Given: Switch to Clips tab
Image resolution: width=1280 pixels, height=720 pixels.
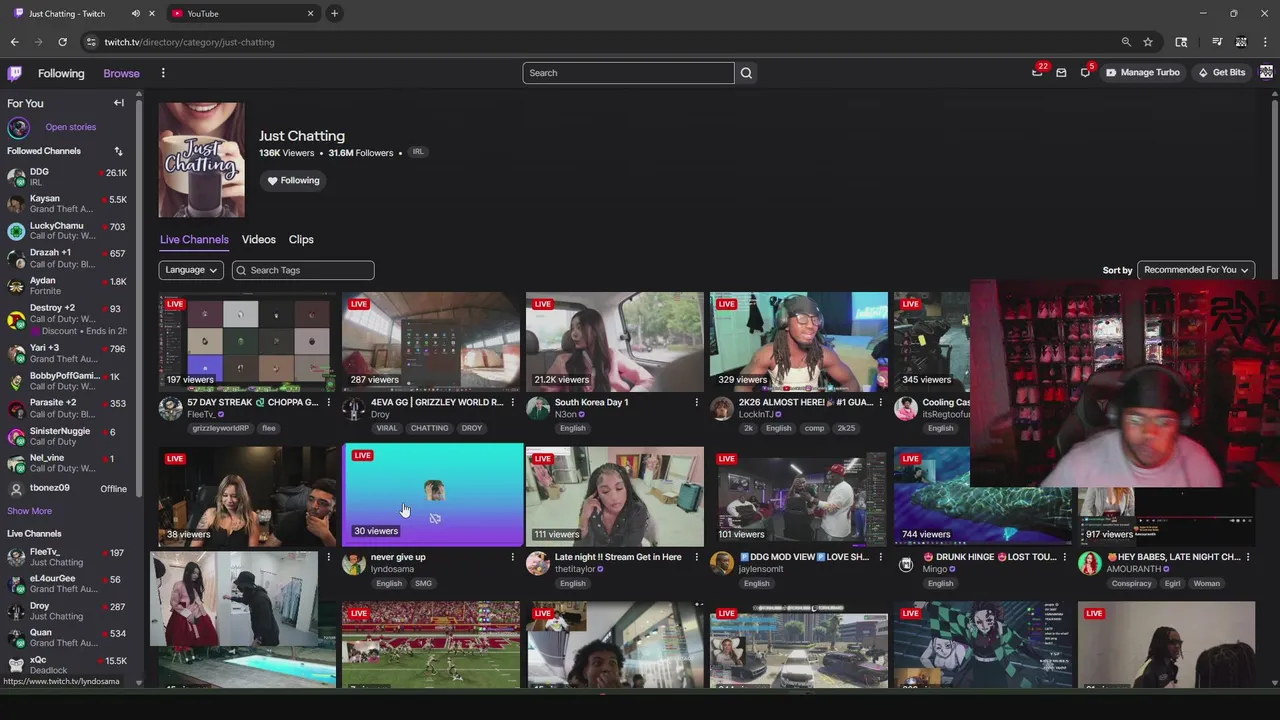Looking at the screenshot, I should click(x=301, y=240).
